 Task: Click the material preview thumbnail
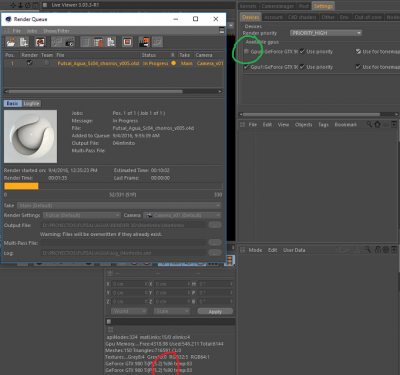click(31, 136)
